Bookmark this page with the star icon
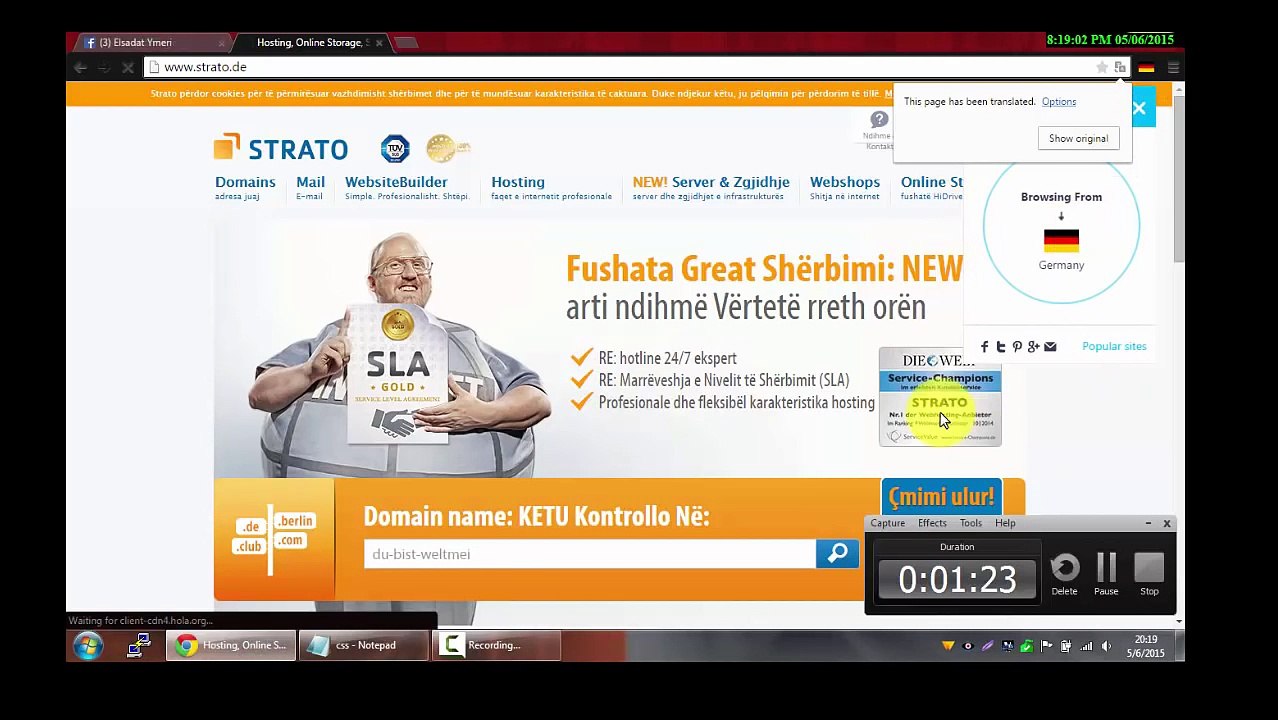Image resolution: width=1278 pixels, height=720 pixels. tap(1102, 67)
